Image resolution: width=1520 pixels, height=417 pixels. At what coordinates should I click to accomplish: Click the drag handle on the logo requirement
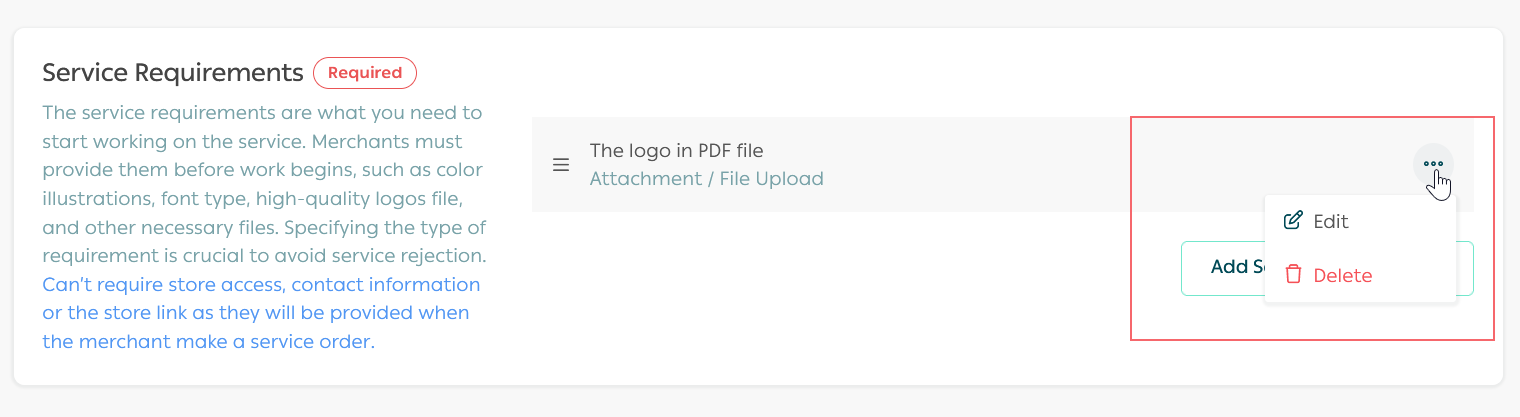(x=561, y=165)
